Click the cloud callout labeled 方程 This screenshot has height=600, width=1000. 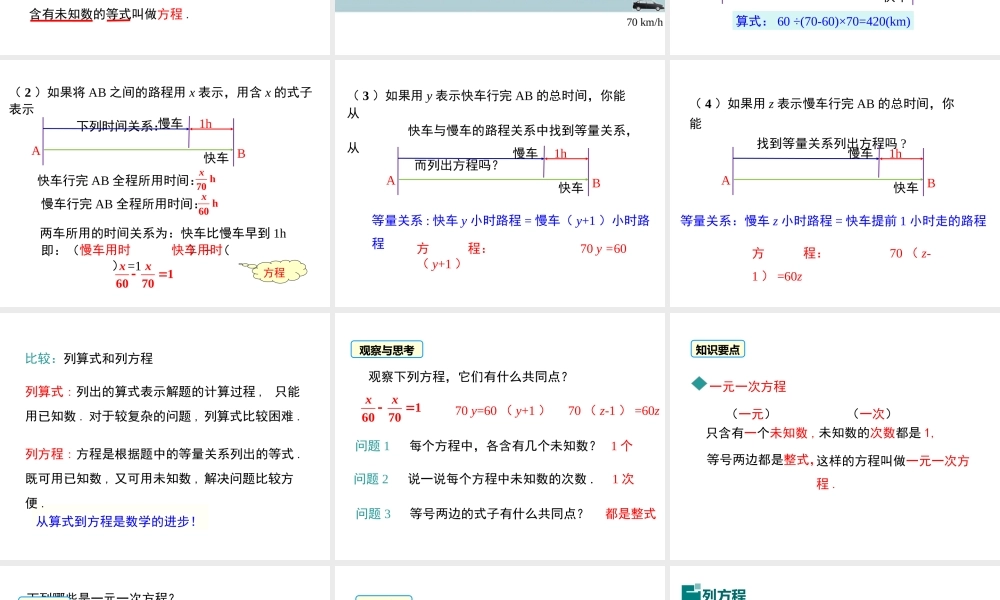(274, 272)
